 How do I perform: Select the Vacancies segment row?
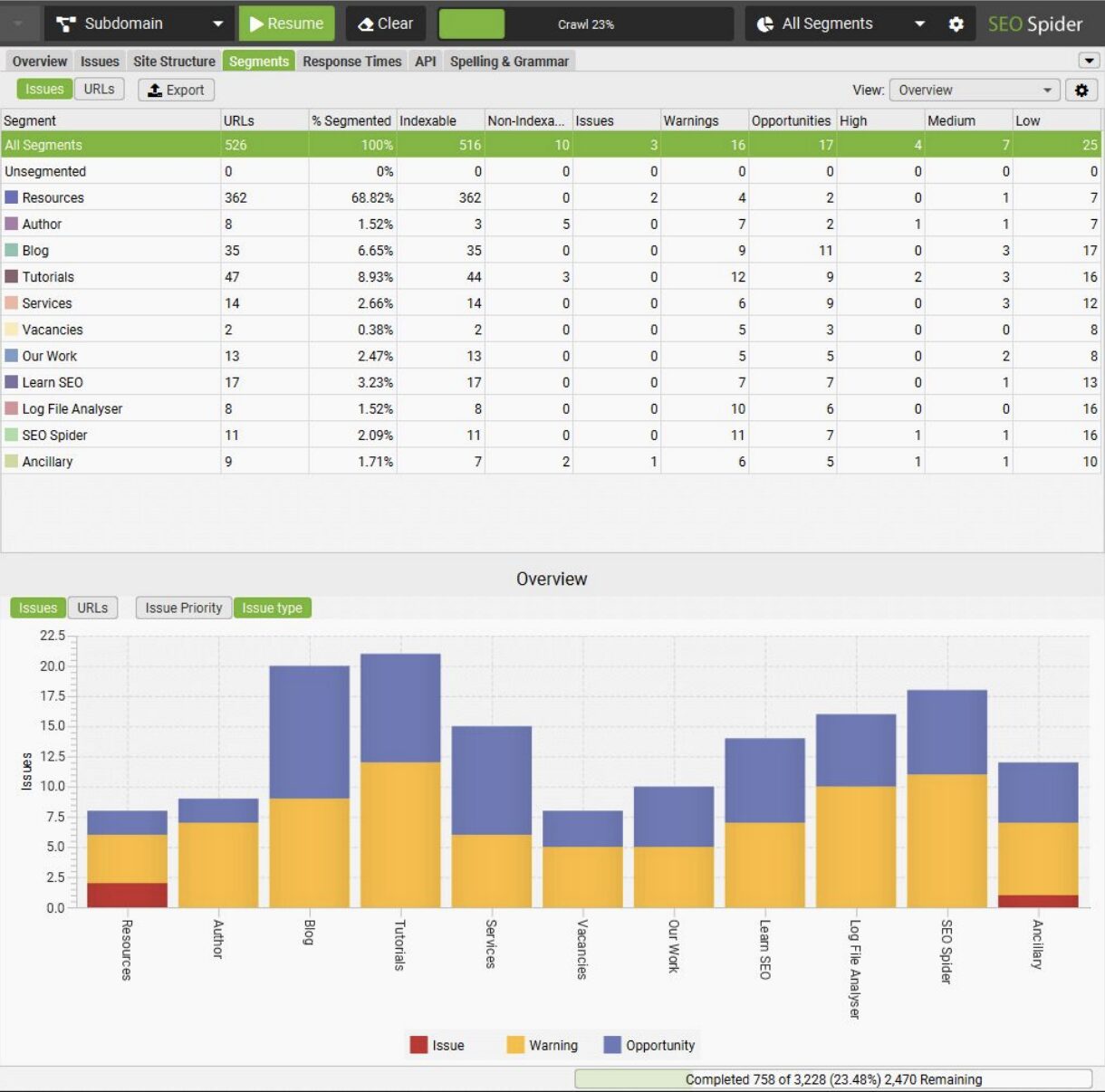[x=551, y=330]
